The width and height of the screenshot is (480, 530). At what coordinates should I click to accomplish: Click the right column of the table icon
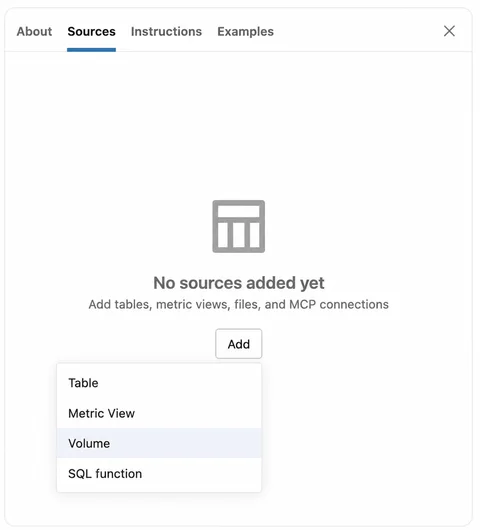(255, 235)
